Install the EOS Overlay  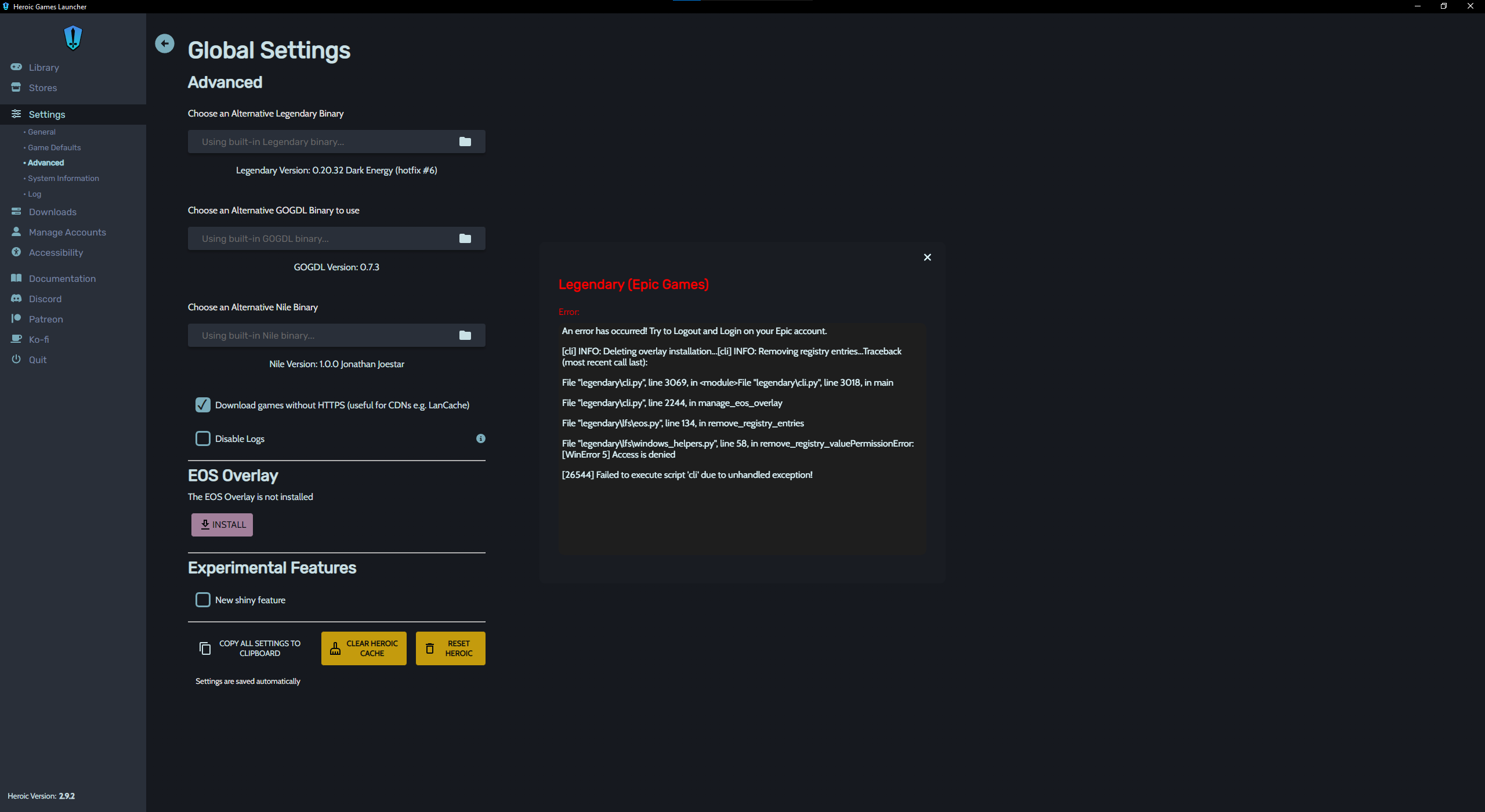(222, 524)
